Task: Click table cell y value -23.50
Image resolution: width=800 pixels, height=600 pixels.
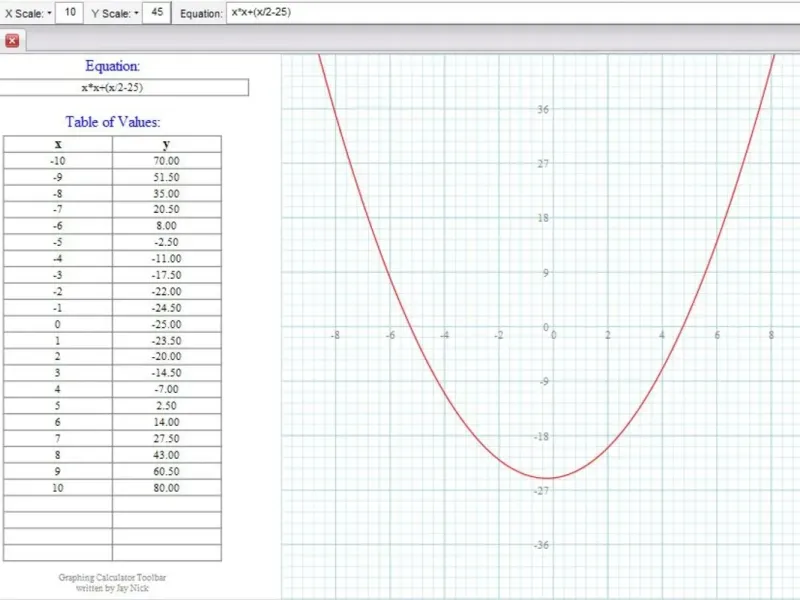Action: [167, 340]
